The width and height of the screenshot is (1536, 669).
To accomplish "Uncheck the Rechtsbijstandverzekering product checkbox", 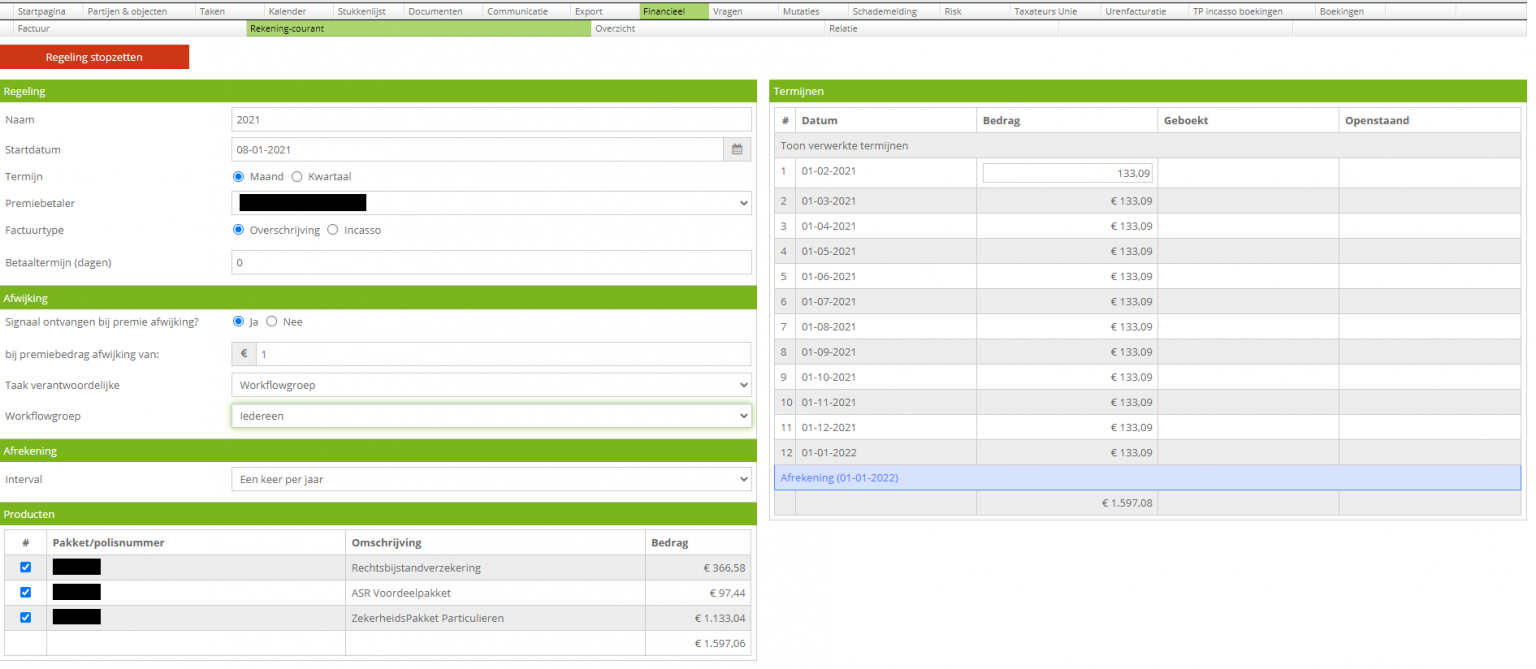I will (26, 568).
